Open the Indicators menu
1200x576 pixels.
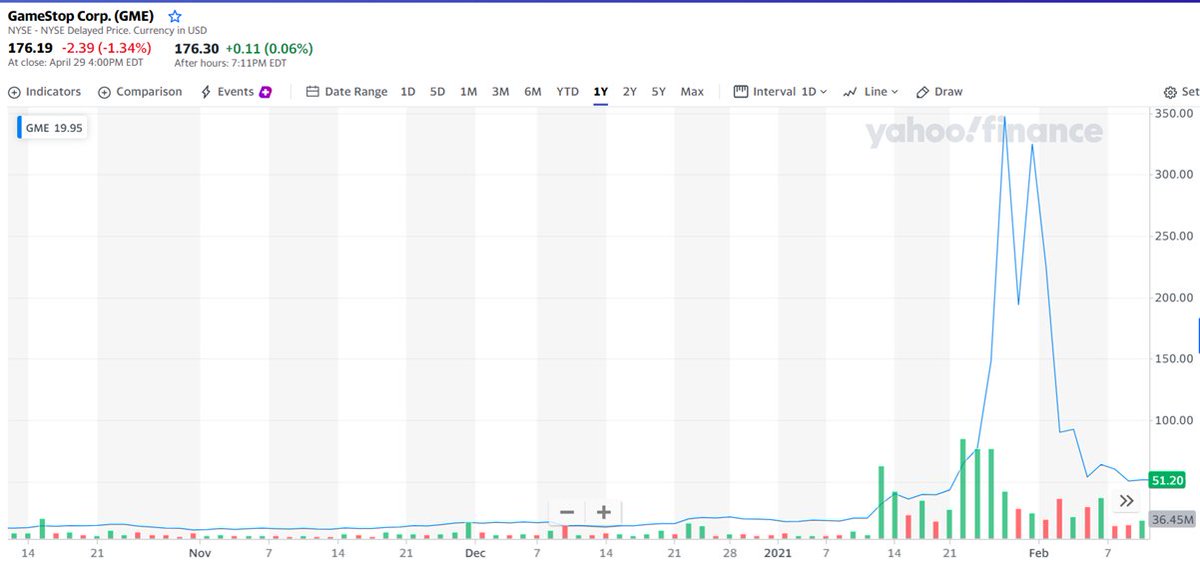click(45, 91)
